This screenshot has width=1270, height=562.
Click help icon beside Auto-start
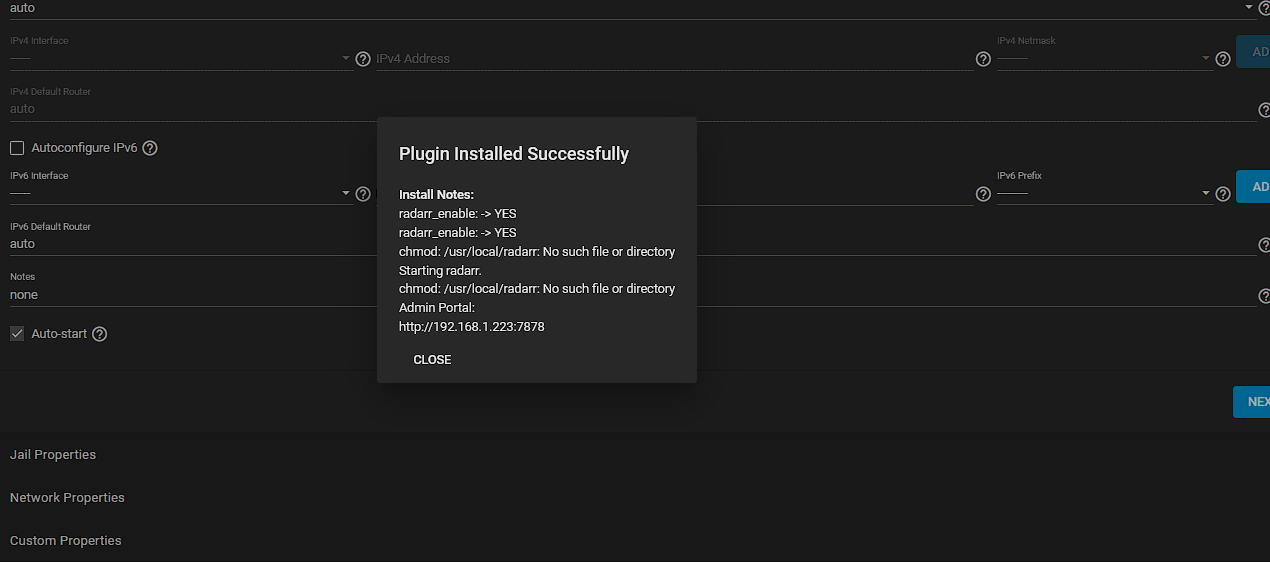pyautogui.click(x=100, y=334)
